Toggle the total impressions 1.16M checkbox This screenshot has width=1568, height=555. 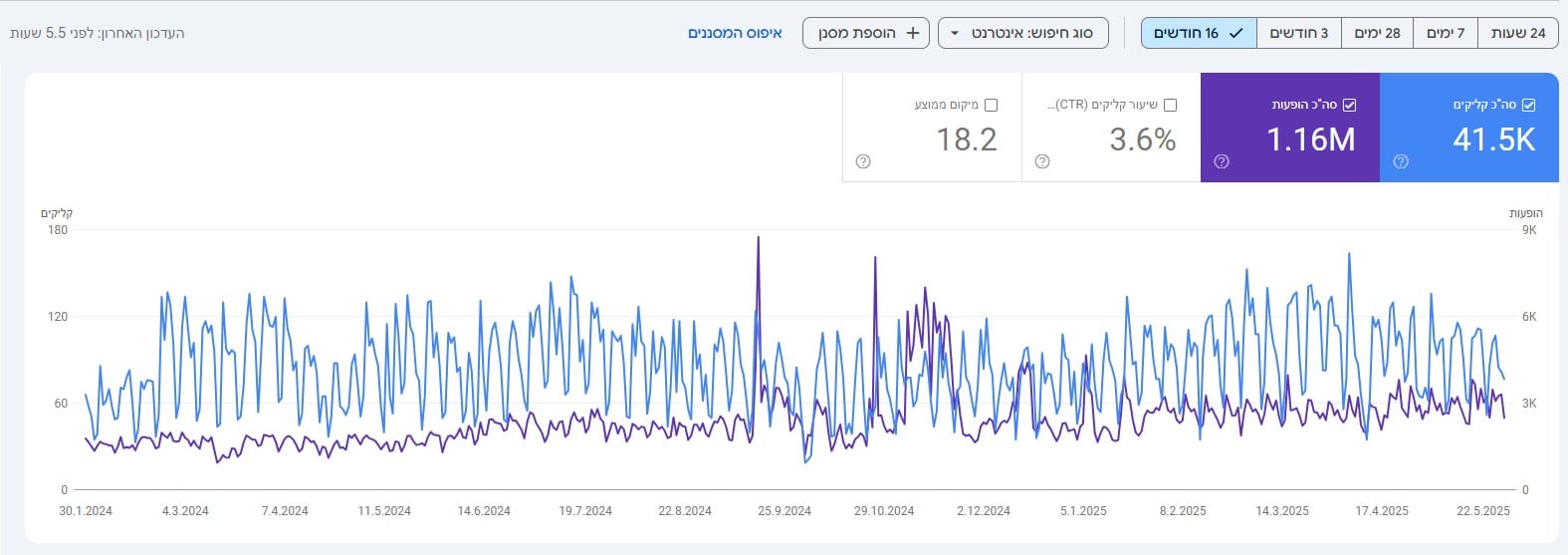pos(1349,105)
